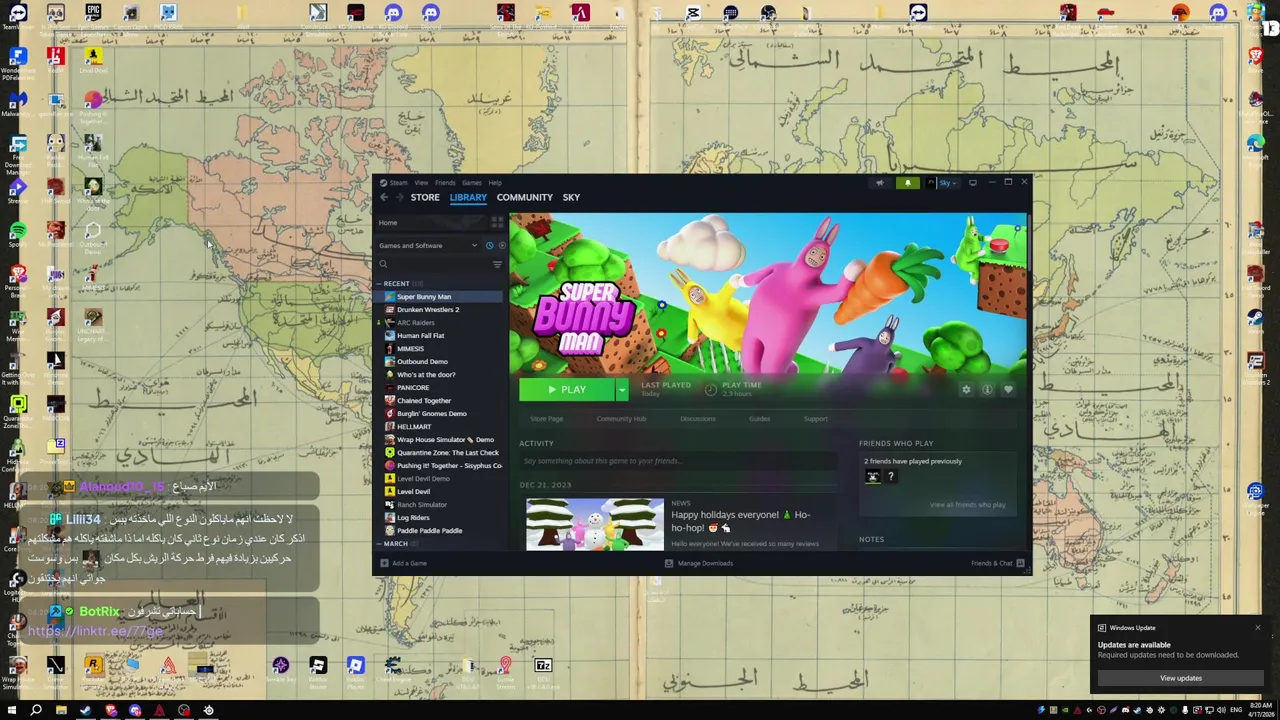This screenshot has height=720, width=1280.
Task: Click Add a Game at bottom left
Action: 403,563
